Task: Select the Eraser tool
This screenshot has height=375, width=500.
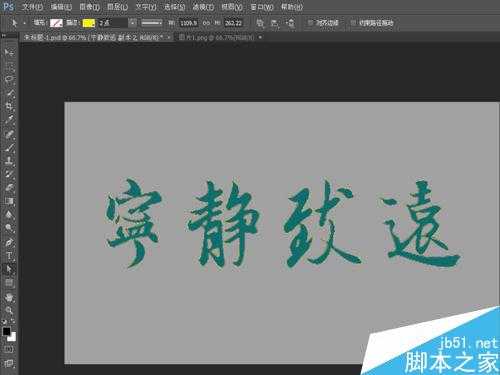Action: (9, 188)
